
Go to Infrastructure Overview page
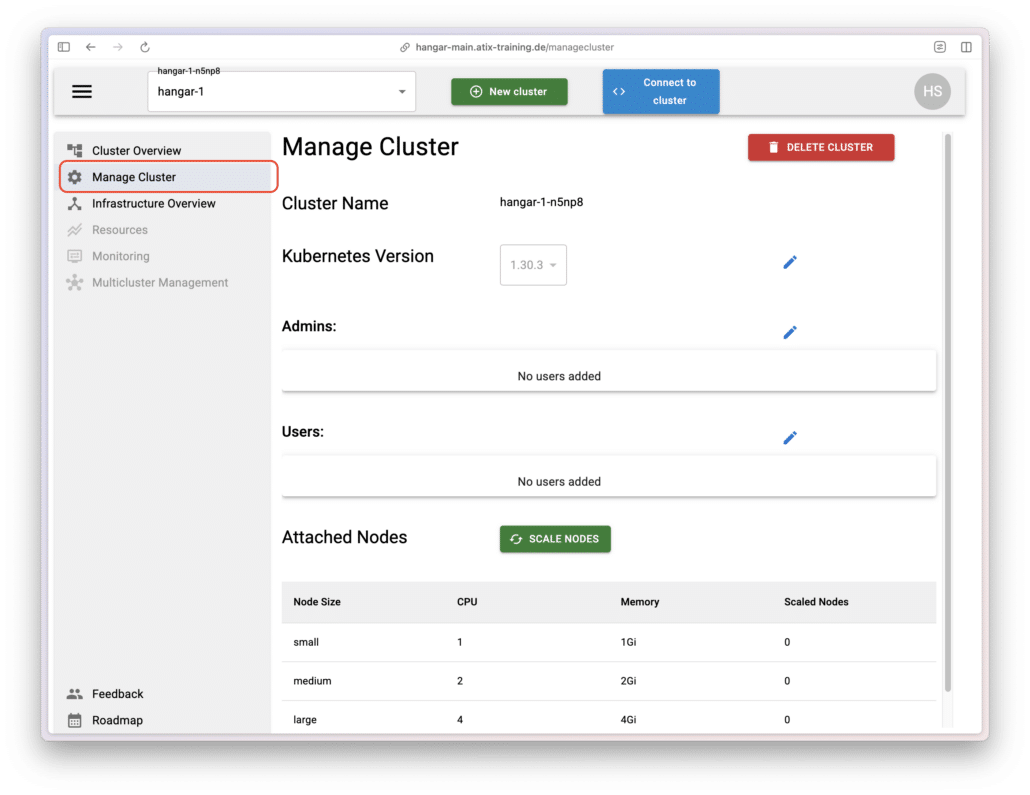coord(153,204)
